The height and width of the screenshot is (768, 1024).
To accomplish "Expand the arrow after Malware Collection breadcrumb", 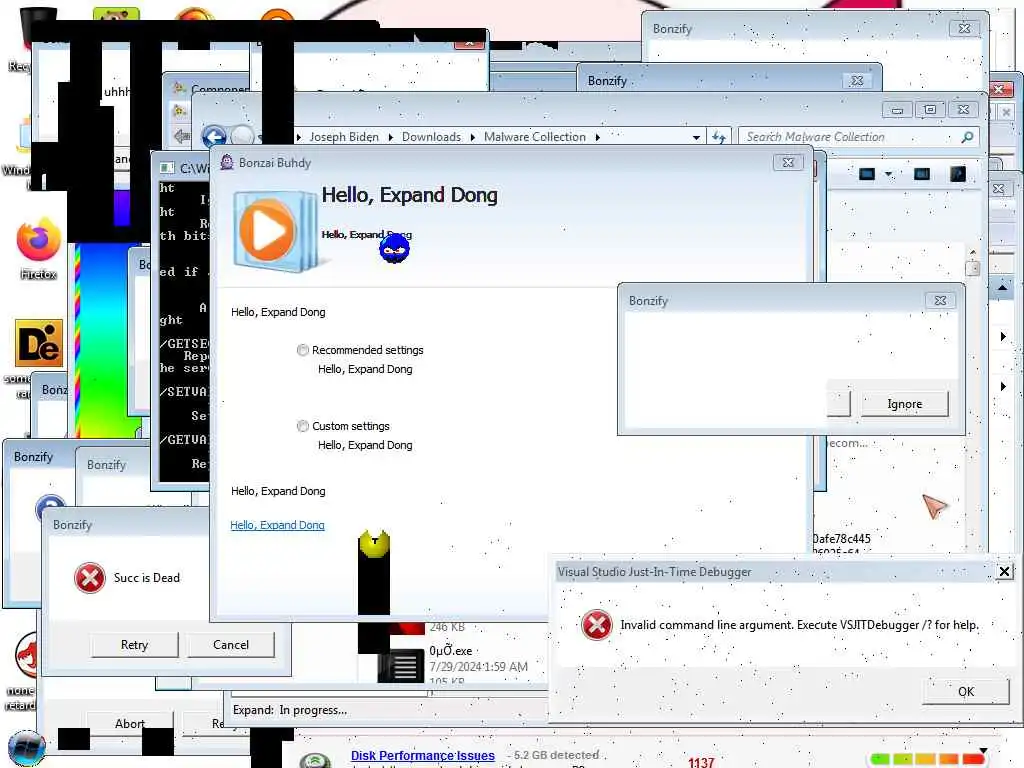I will tap(597, 137).
